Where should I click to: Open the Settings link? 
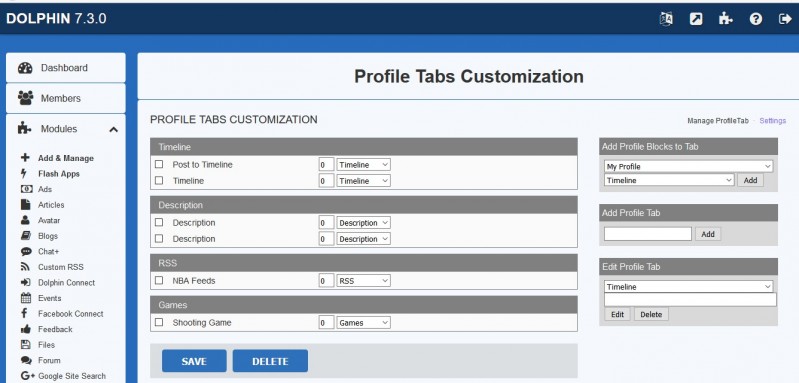(x=773, y=121)
